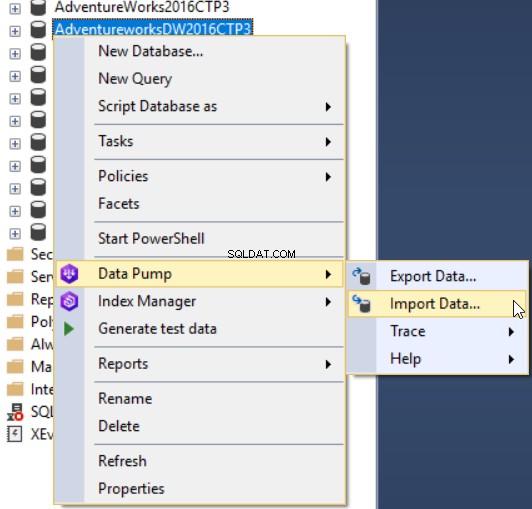Expand the AdventureWorks2016CTP3 database node

tap(15, 8)
